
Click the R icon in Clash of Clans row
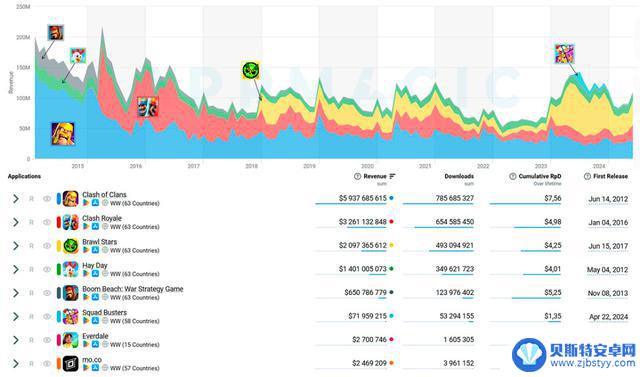point(31,199)
